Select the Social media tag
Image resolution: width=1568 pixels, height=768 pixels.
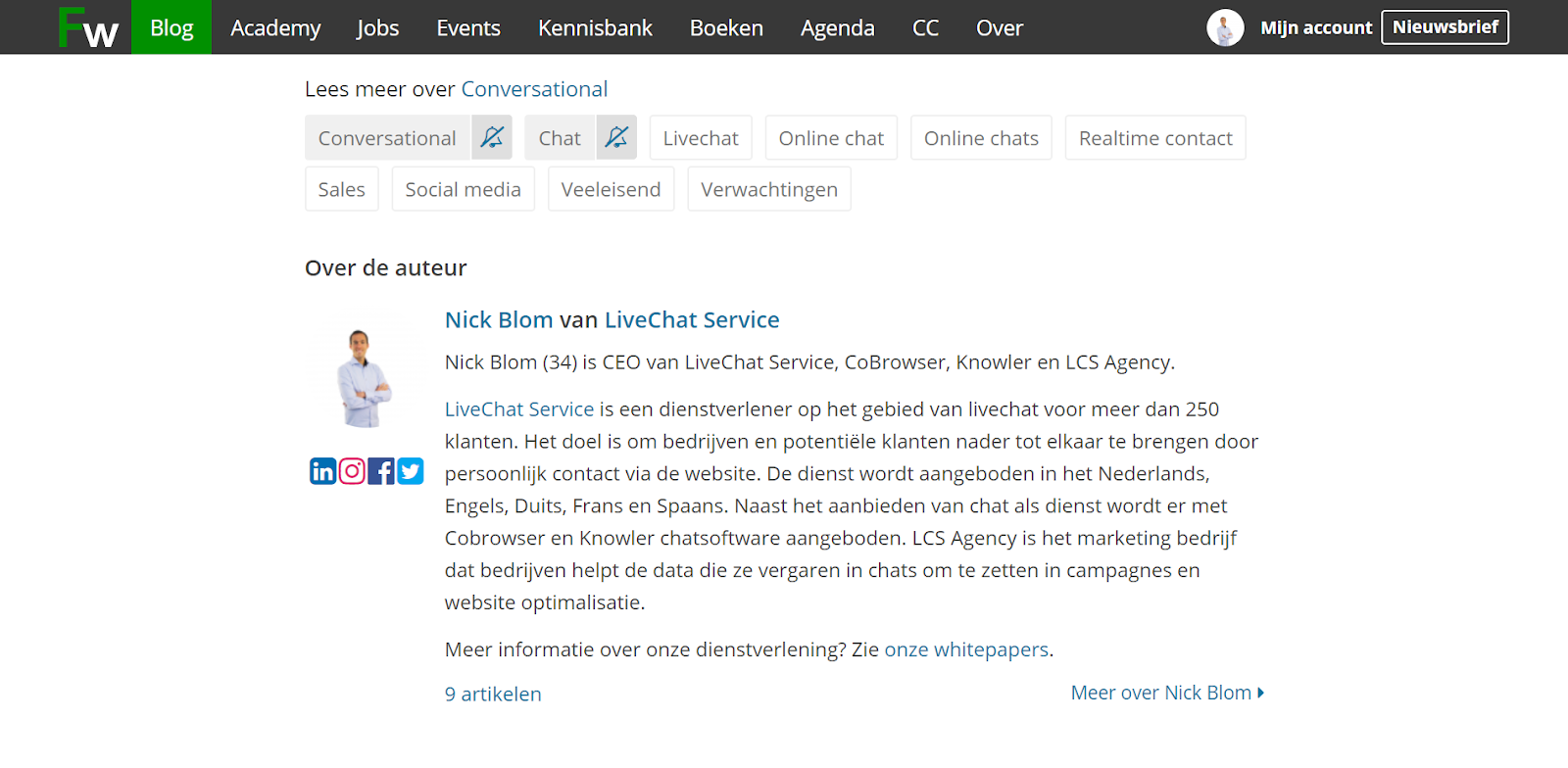pyautogui.click(x=463, y=189)
